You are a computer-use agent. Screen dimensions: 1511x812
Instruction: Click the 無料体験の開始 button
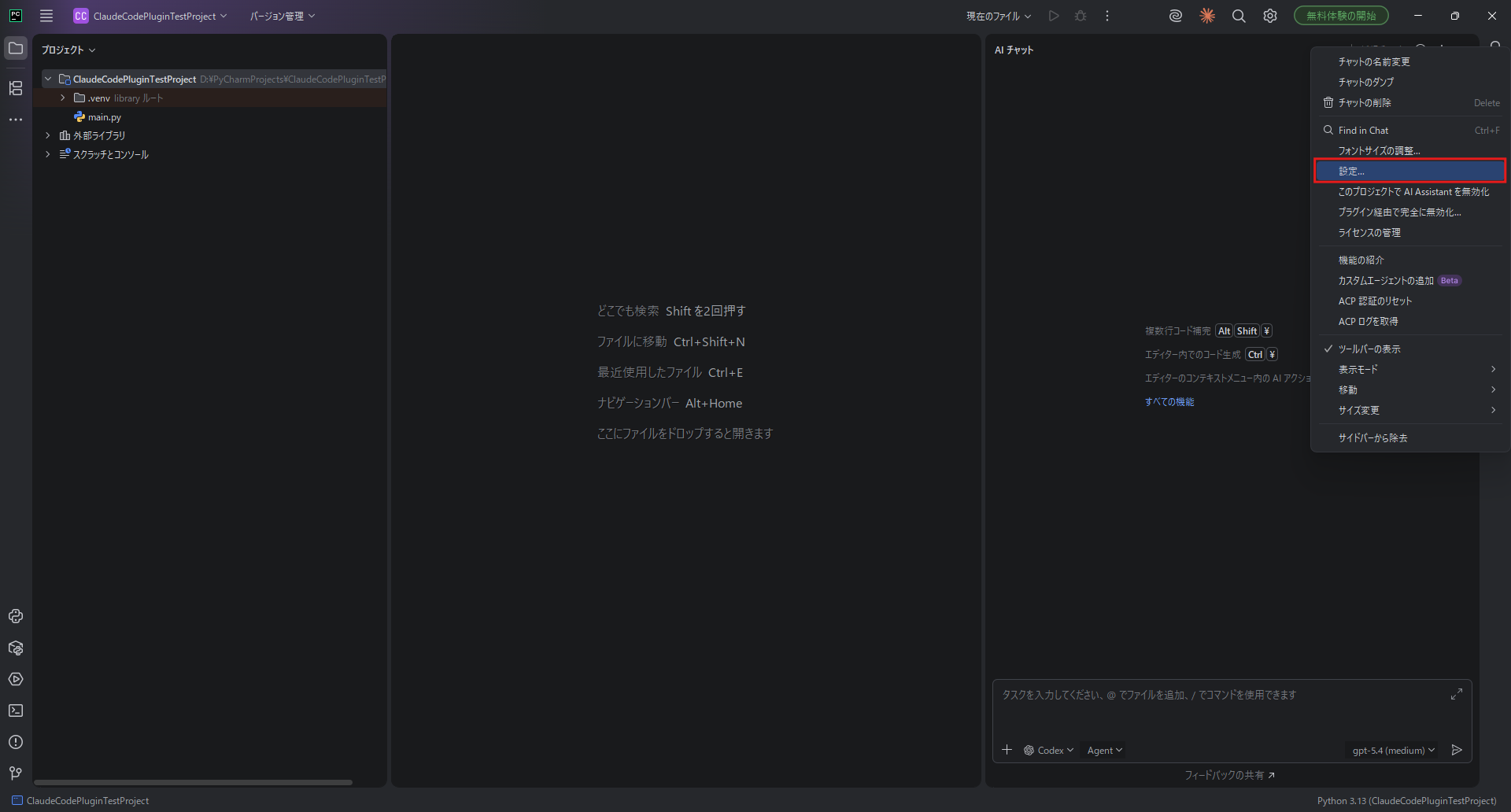(1340, 16)
